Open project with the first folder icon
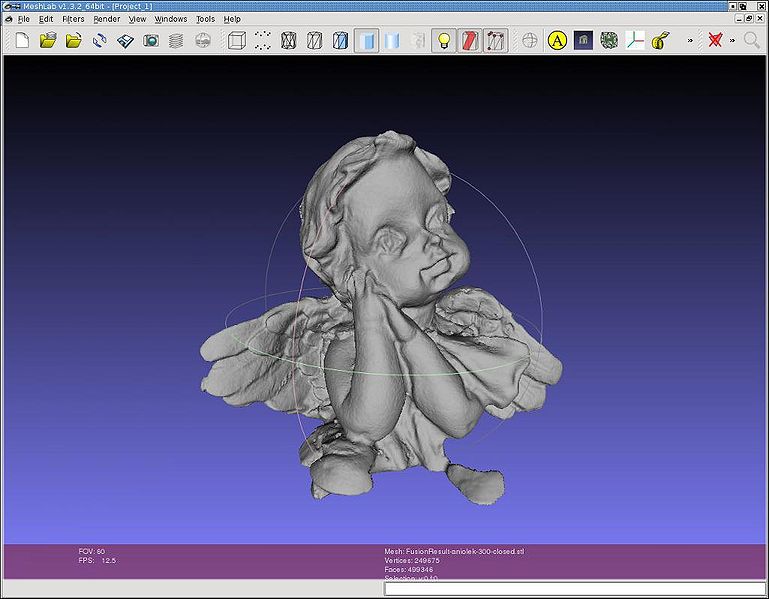769x599 pixels. [48, 40]
